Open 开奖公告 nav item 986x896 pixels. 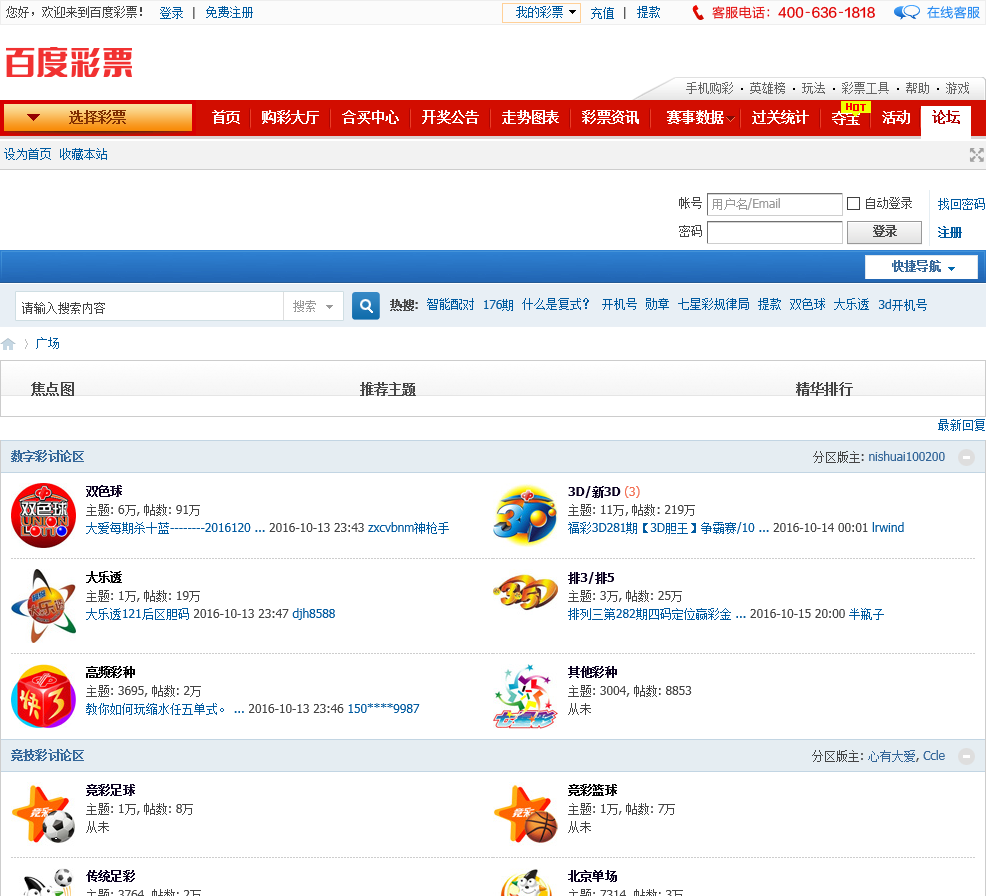point(450,118)
